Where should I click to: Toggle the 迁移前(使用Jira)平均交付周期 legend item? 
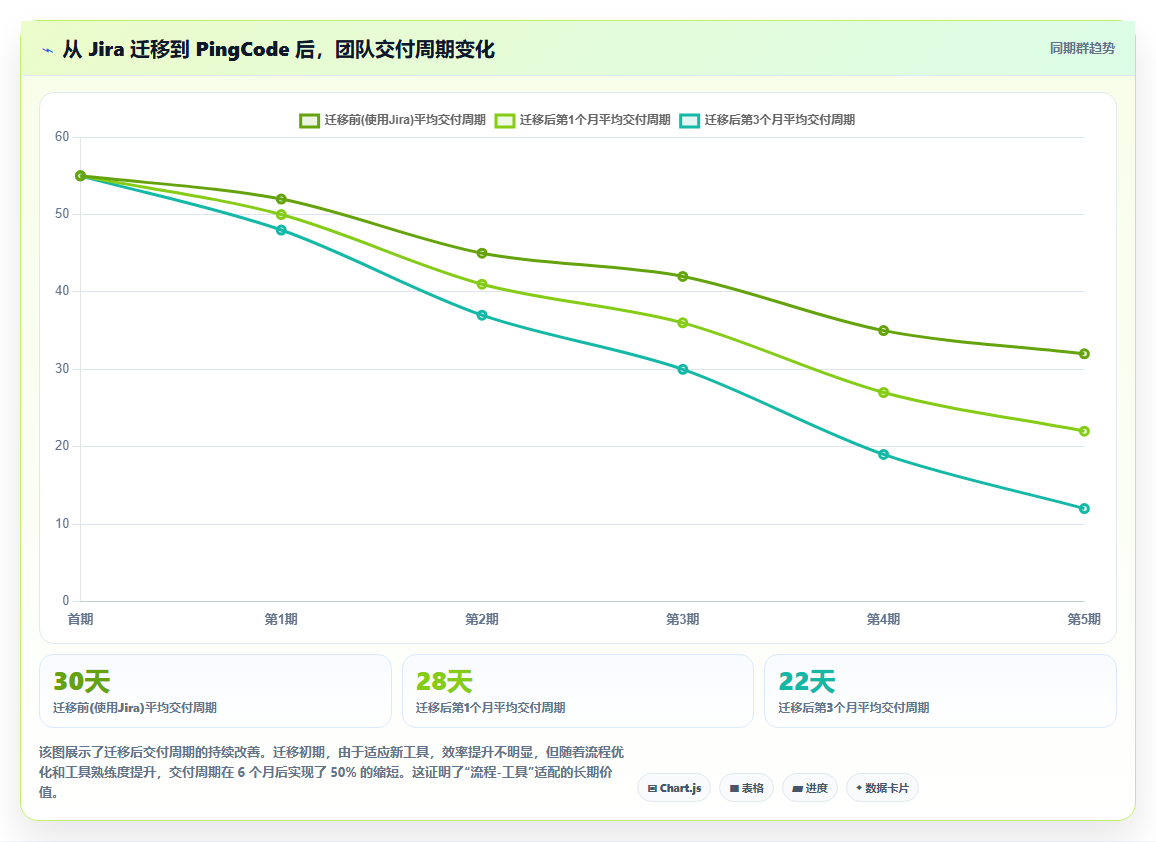click(x=392, y=120)
